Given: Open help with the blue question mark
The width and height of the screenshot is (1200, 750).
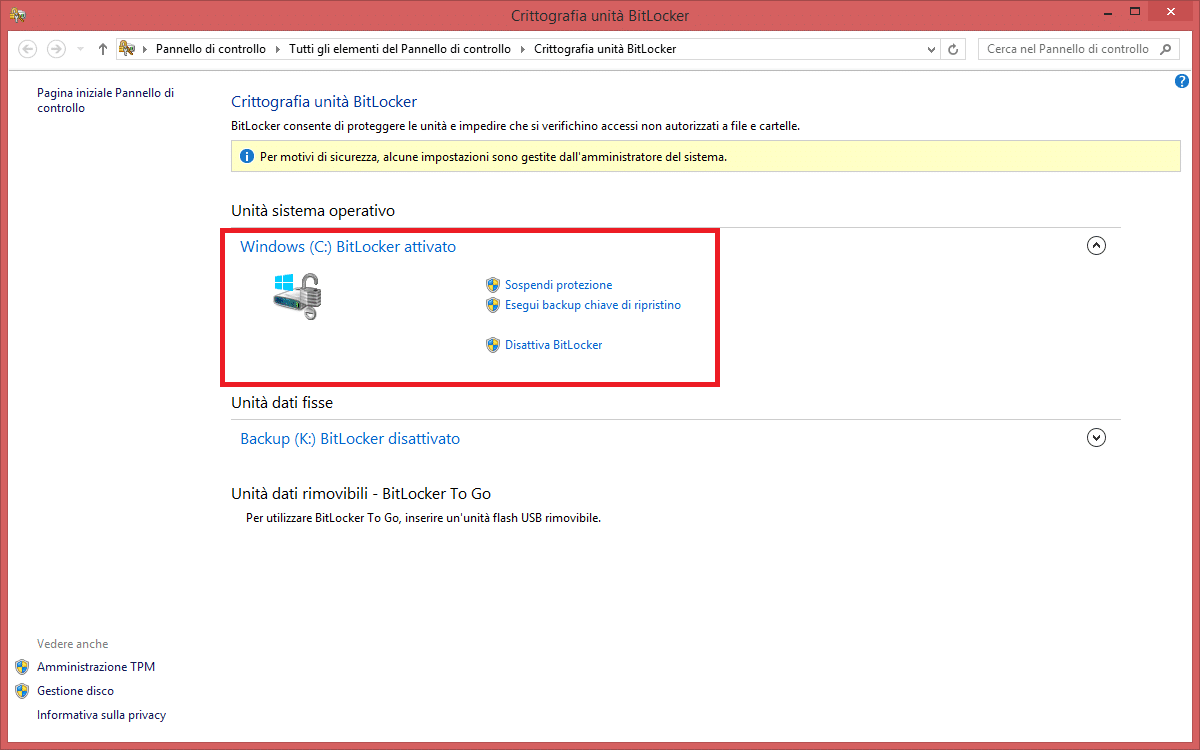Looking at the screenshot, I should point(1182,82).
